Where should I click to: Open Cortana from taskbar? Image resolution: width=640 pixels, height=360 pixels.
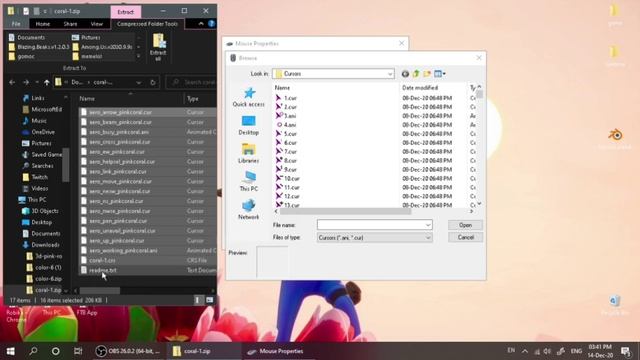coord(56,351)
